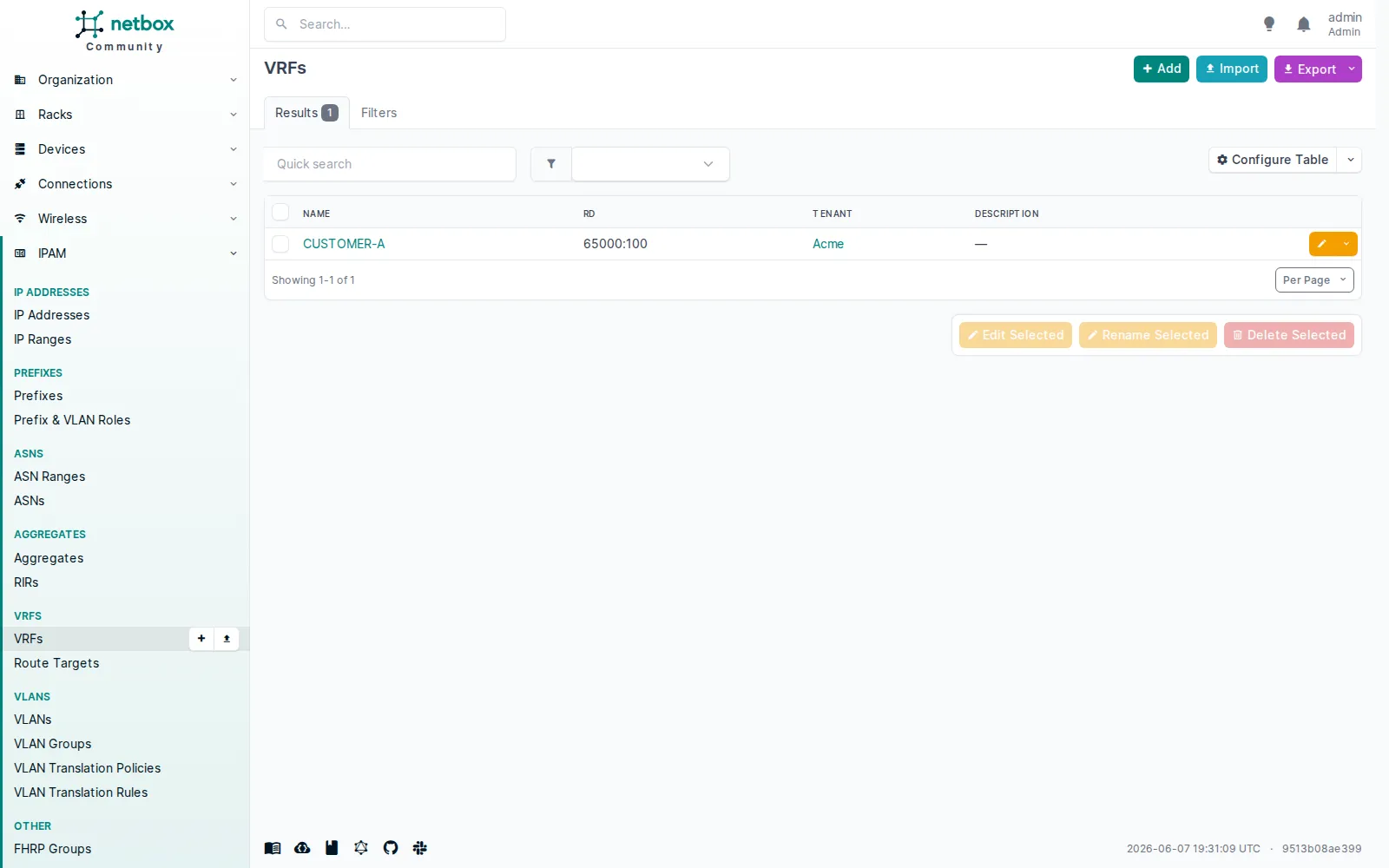Image resolution: width=1389 pixels, height=868 pixels.
Task: Open VLAN Groups in sidebar
Action: [x=53, y=744]
